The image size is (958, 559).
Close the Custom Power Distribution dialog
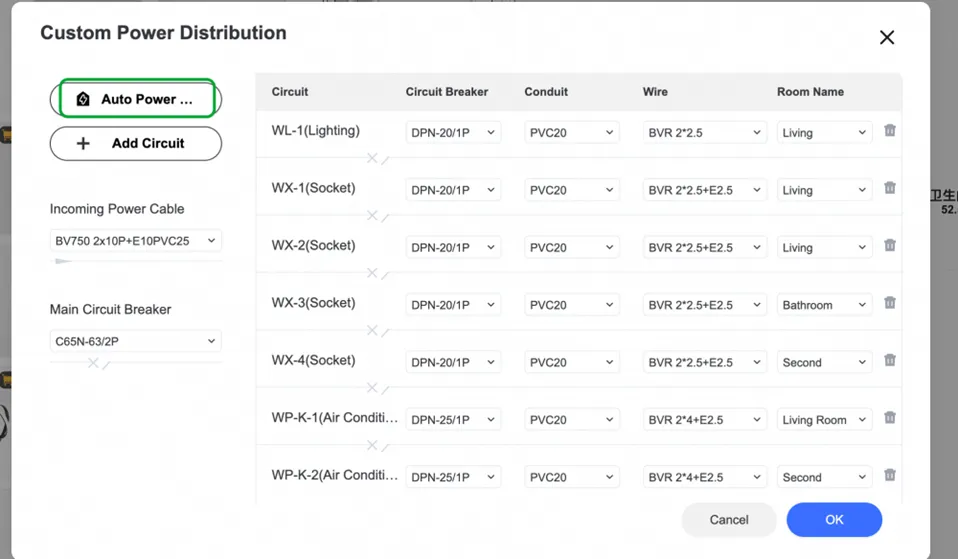[x=886, y=37]
